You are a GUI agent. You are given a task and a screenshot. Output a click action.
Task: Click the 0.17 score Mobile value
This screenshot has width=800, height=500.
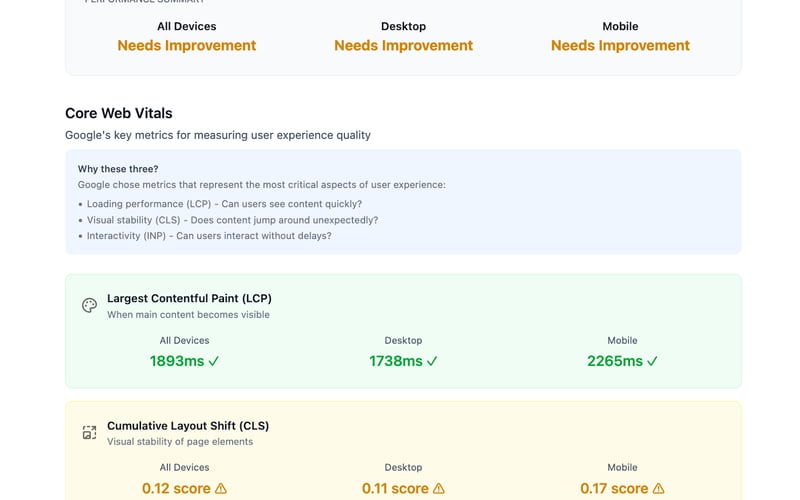614,488
